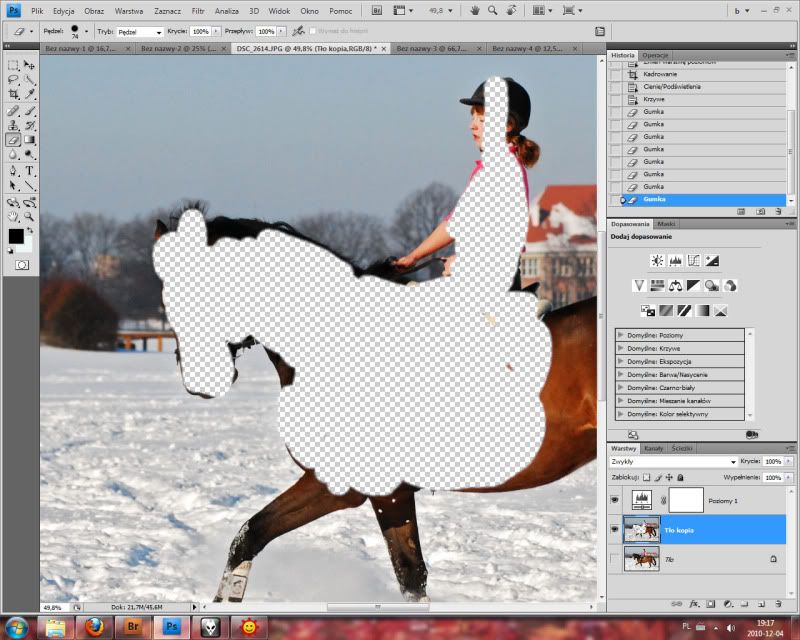This screenshot has width=800, height=640.
Task: Expand Domyślne: Krzywe preset
Action: click(621, 347)
